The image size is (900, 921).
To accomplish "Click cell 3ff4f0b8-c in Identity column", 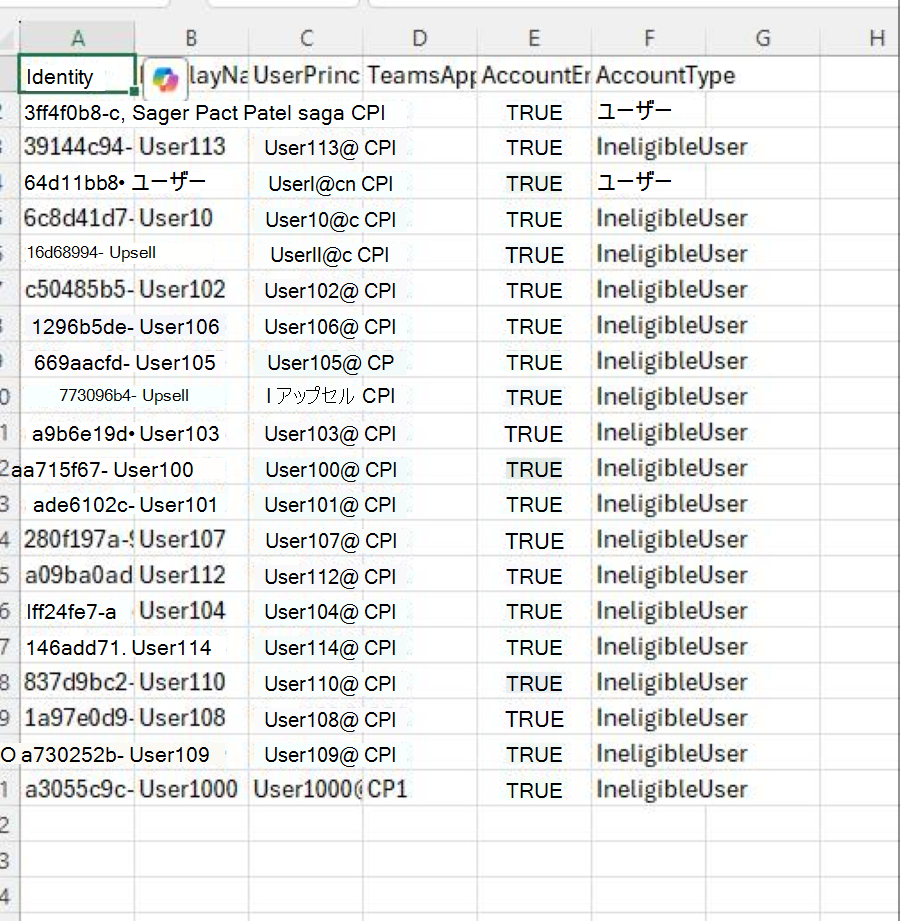I will pos(77,112).
